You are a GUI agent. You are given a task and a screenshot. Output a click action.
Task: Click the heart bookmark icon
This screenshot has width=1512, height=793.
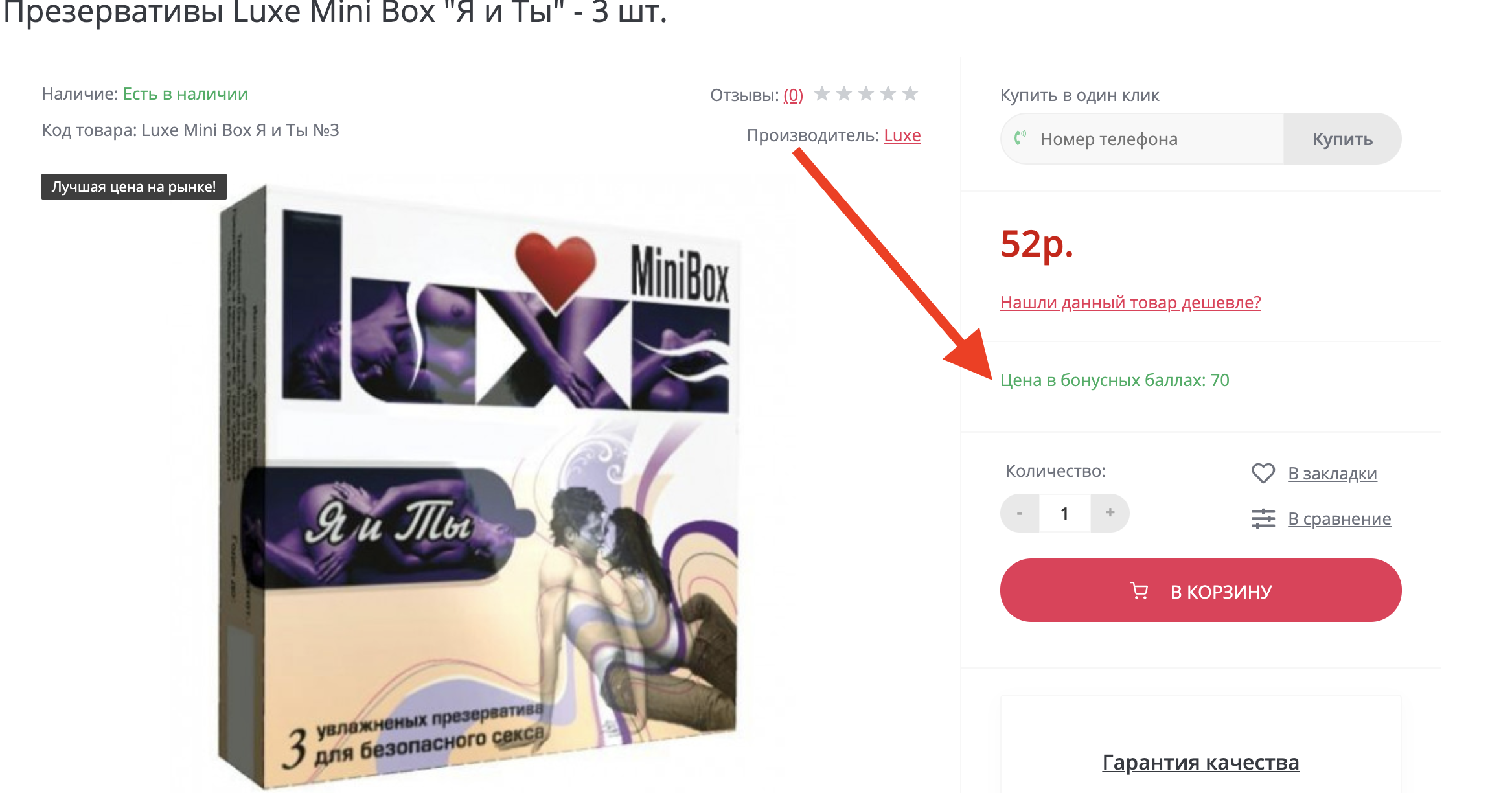[x=1263, y=474]
